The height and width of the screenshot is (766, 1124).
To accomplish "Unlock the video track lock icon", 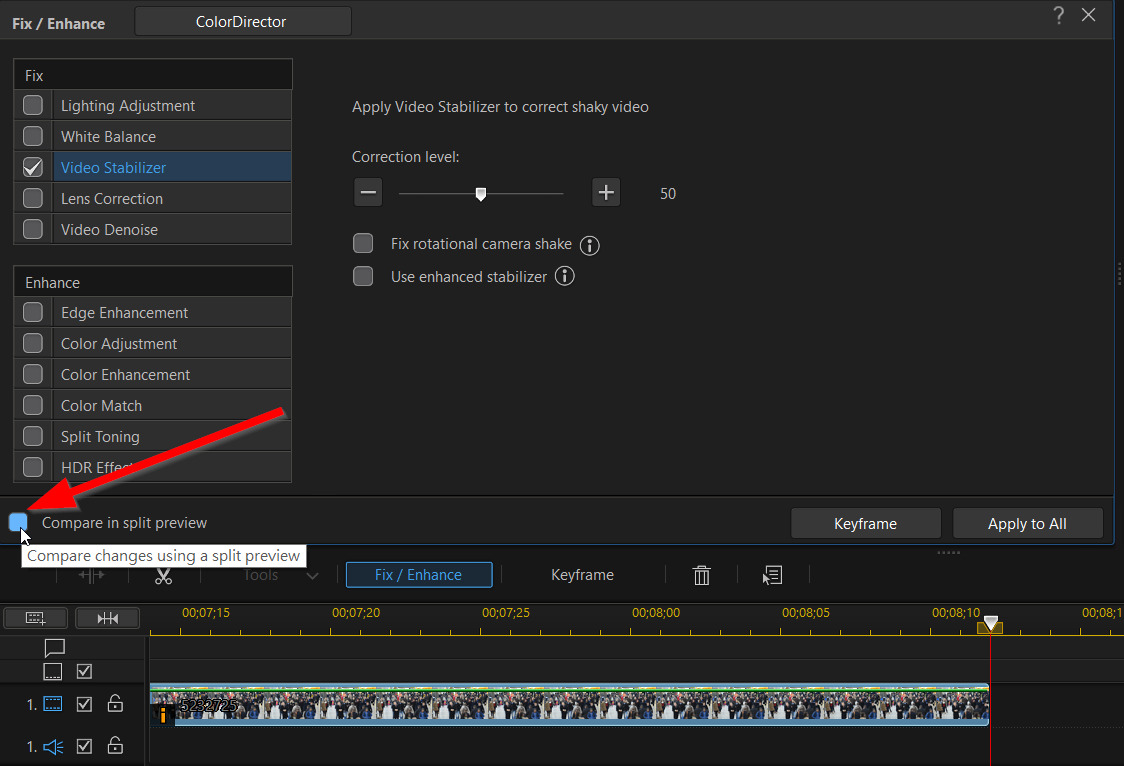I will click(115, 703).
